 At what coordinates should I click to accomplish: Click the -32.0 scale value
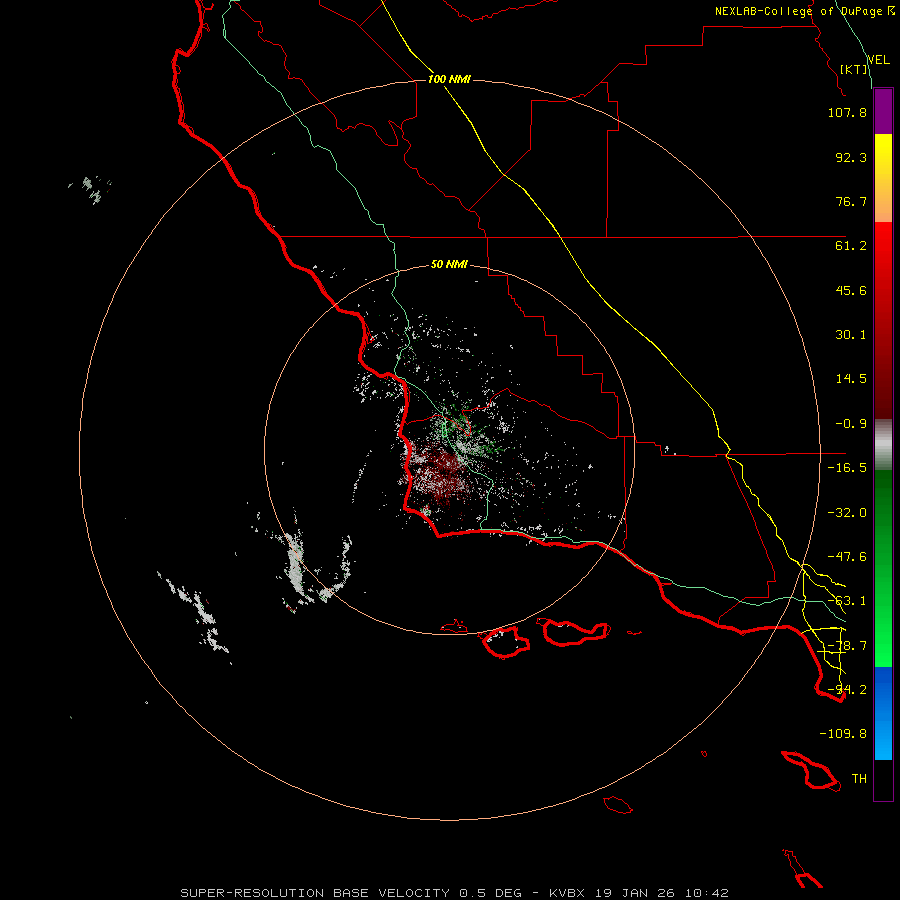tap(847, 513)
